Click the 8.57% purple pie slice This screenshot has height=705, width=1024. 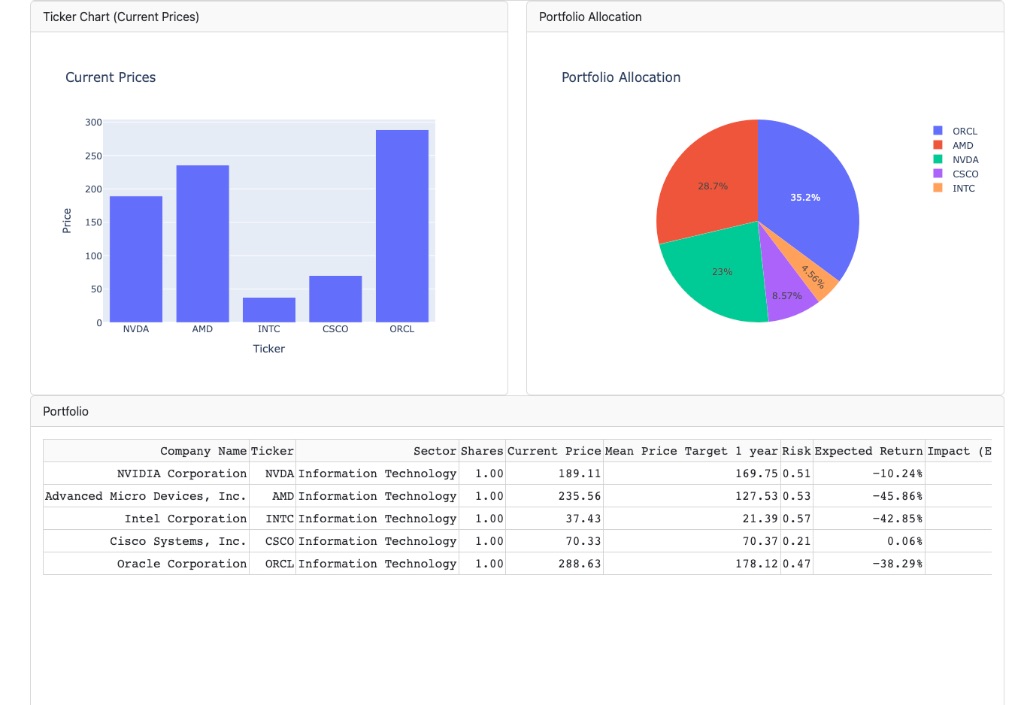786,298
